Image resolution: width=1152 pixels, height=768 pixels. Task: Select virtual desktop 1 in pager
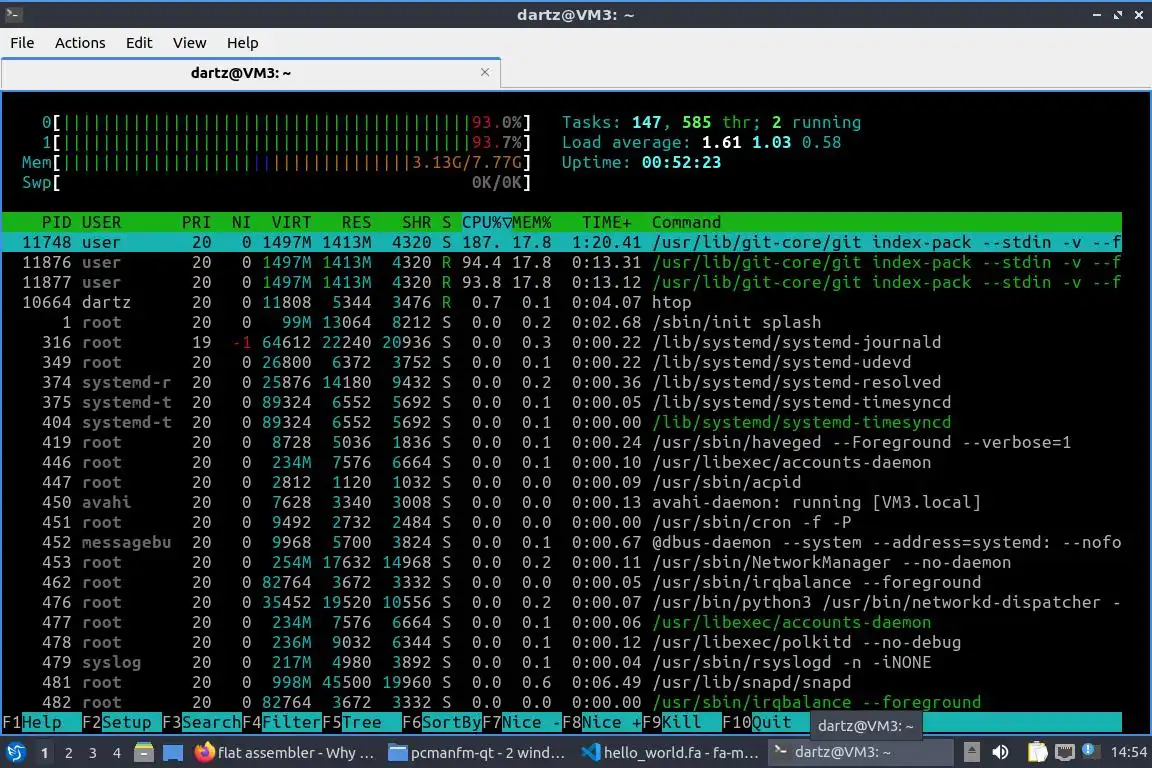click(x=44, y=753)
